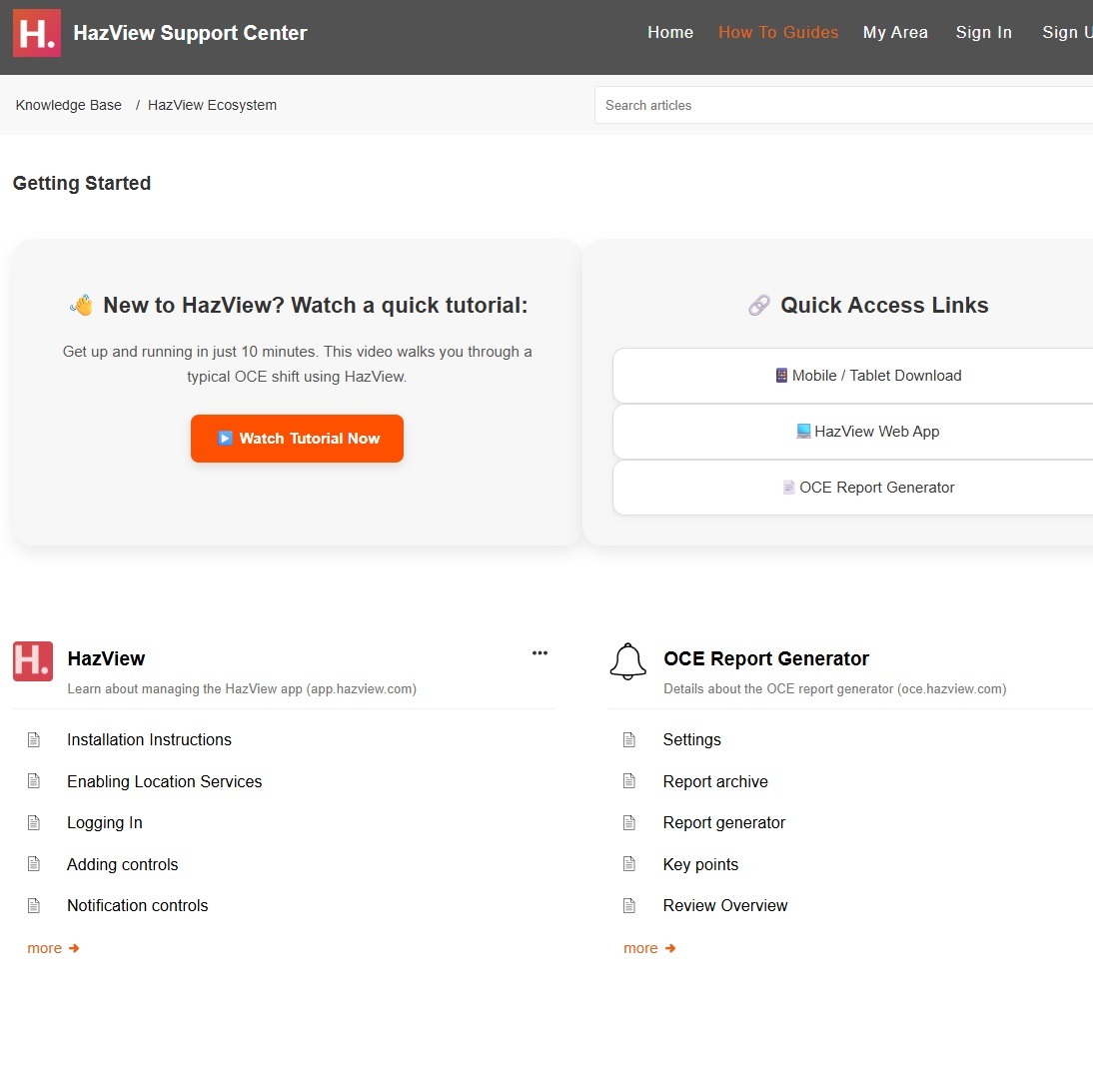Click the HazView logo in the header
The height and width of the screenshot is (1092, 1093).
tap(37, 33)
